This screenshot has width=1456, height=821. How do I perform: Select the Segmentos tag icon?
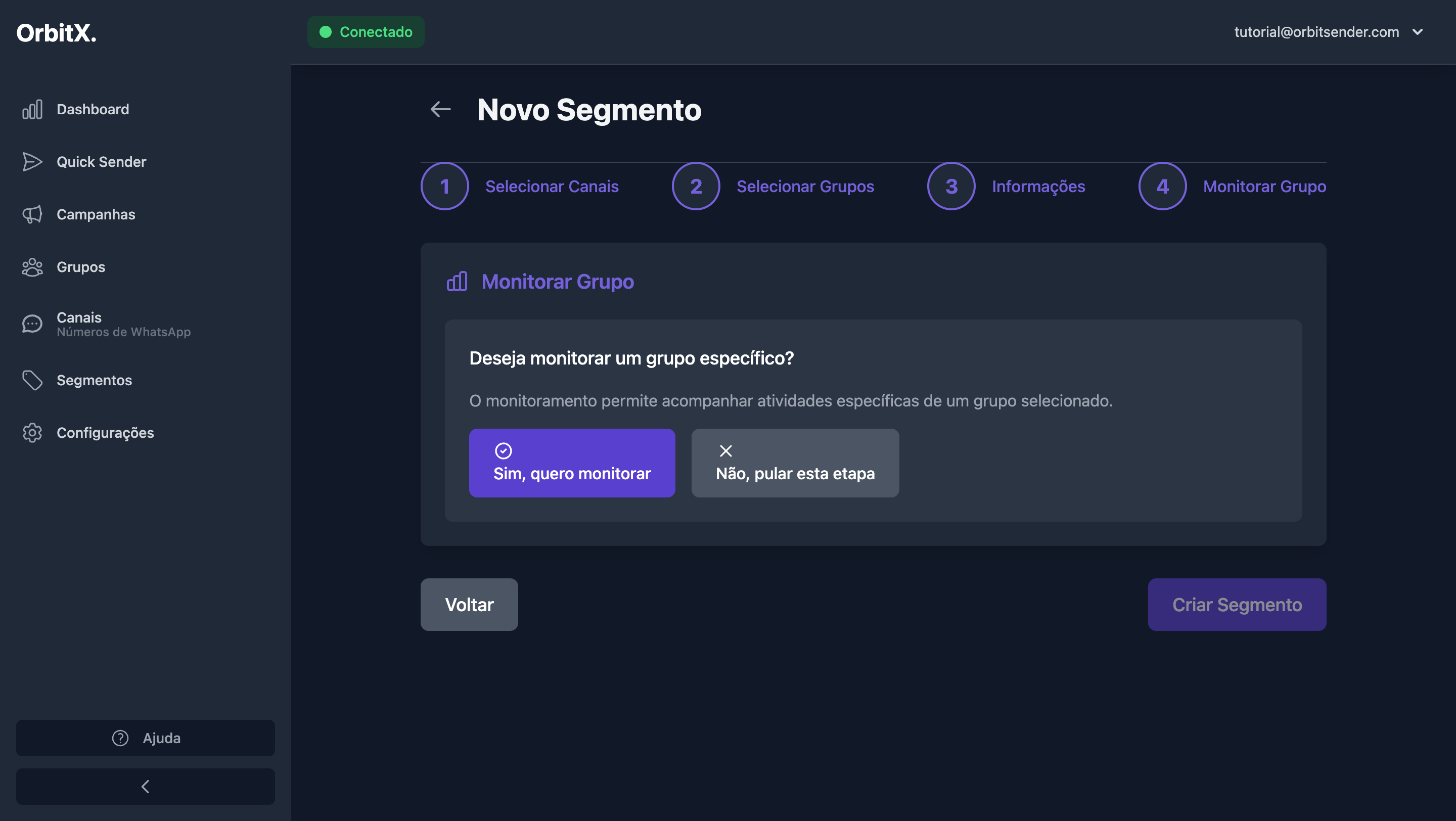point(32,380)
